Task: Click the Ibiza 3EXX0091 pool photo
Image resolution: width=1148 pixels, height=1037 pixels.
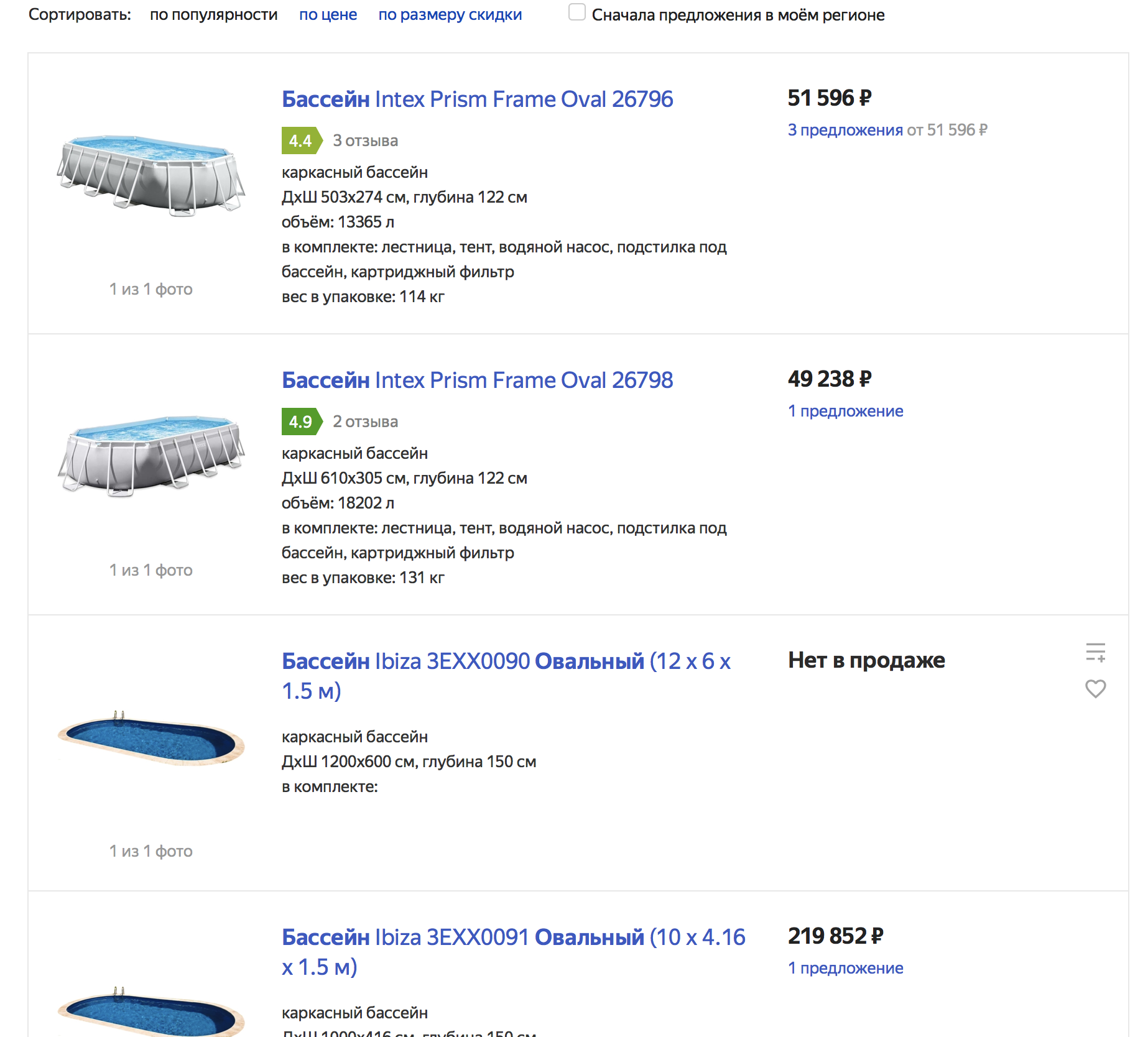Action: tap(151, 1010)
